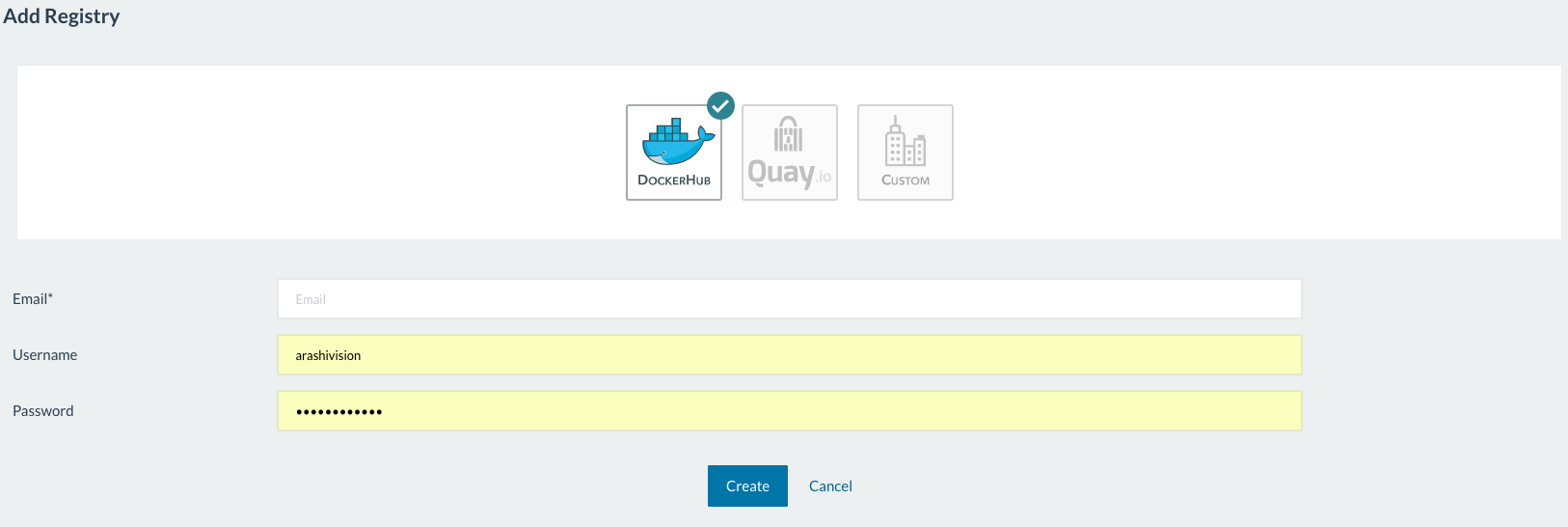This screenshot has height=527, width=1568.
Task: Click the Email input field
Action: coord(790,299)
